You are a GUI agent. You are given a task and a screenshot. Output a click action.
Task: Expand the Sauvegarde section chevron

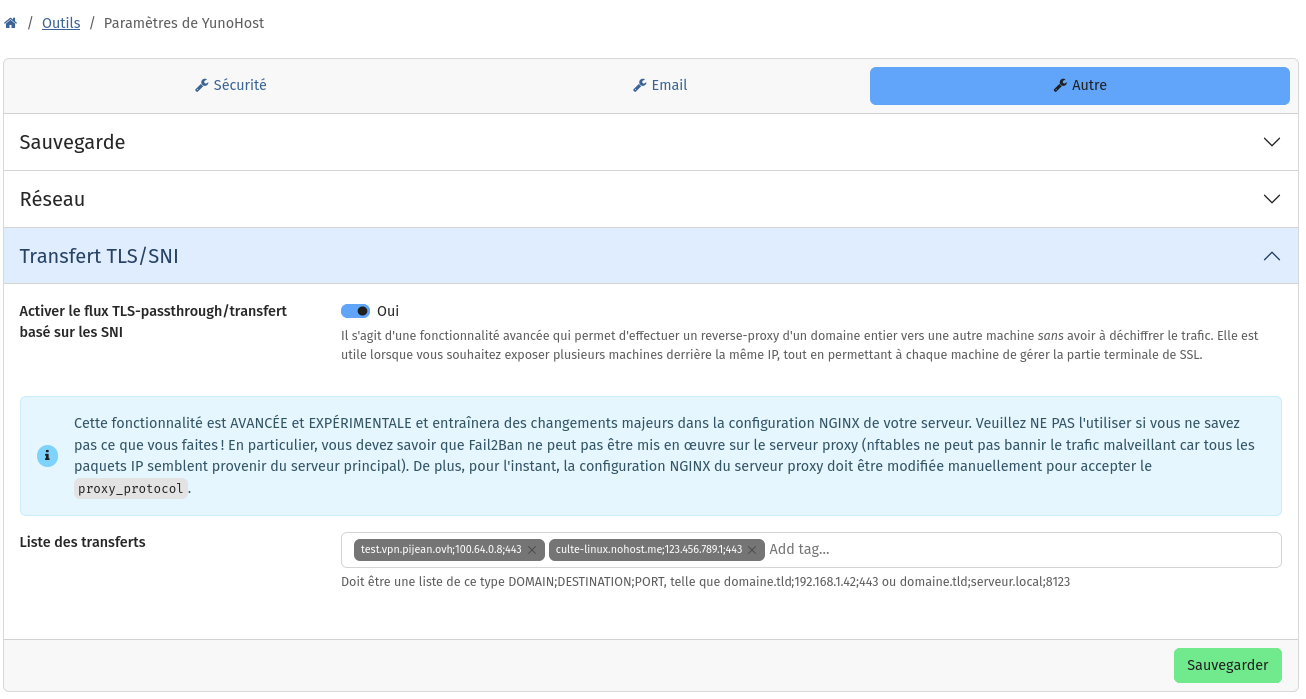pyautogui.click(x=1271, y=142)
